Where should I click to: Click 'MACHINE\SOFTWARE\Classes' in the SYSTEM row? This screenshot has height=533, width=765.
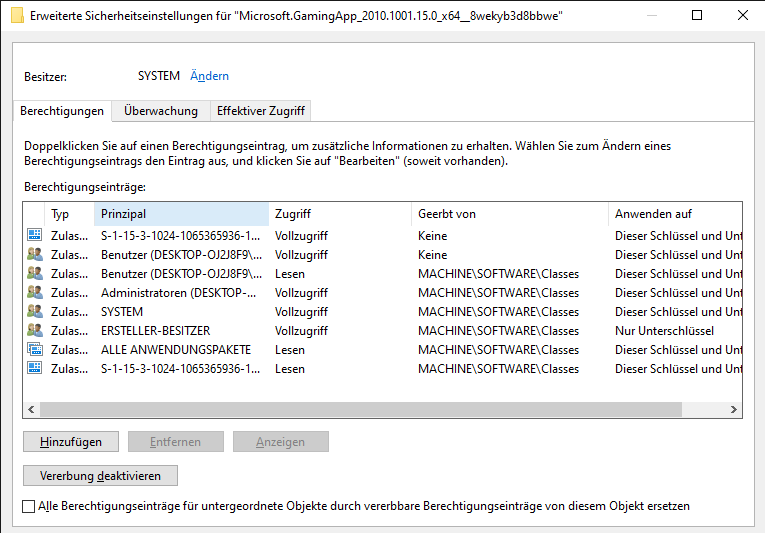pos(498,312)
